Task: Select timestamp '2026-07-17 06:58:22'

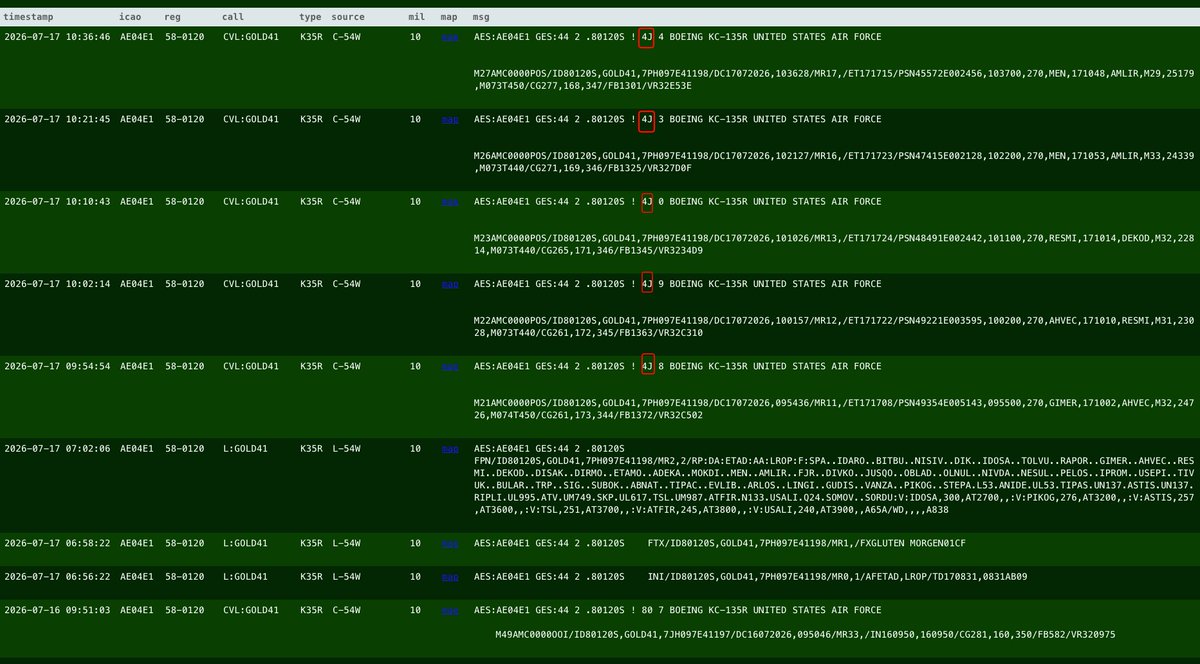Action: [57, 543]
